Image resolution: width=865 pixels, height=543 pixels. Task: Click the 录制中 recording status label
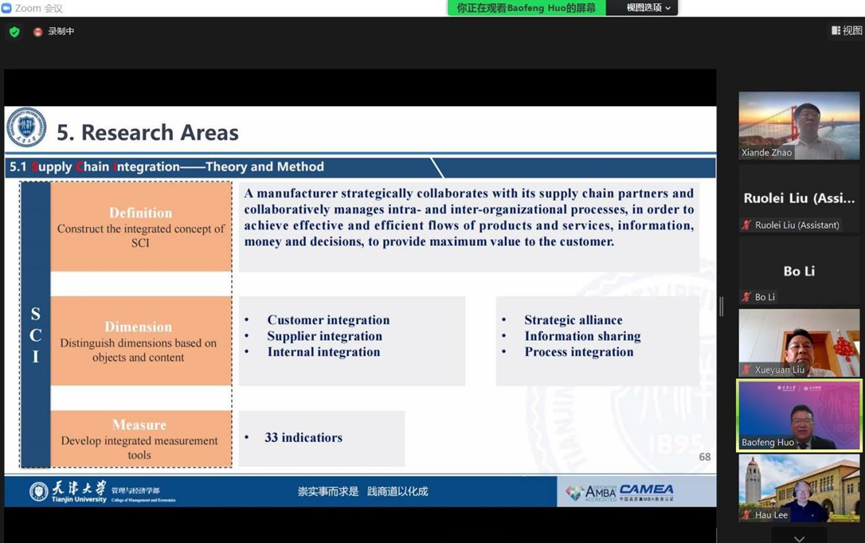(61, 31)
